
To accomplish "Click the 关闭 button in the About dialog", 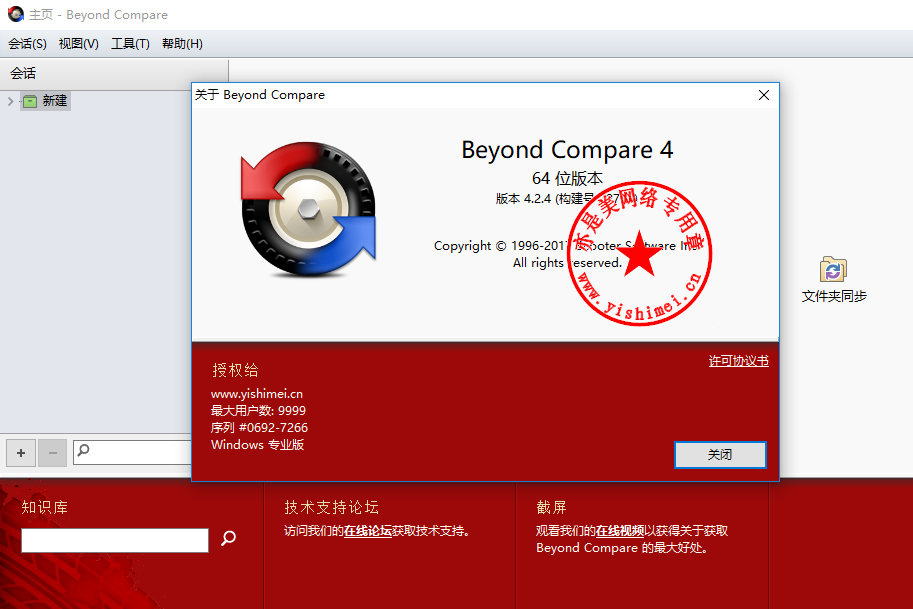I will (720, 455).
